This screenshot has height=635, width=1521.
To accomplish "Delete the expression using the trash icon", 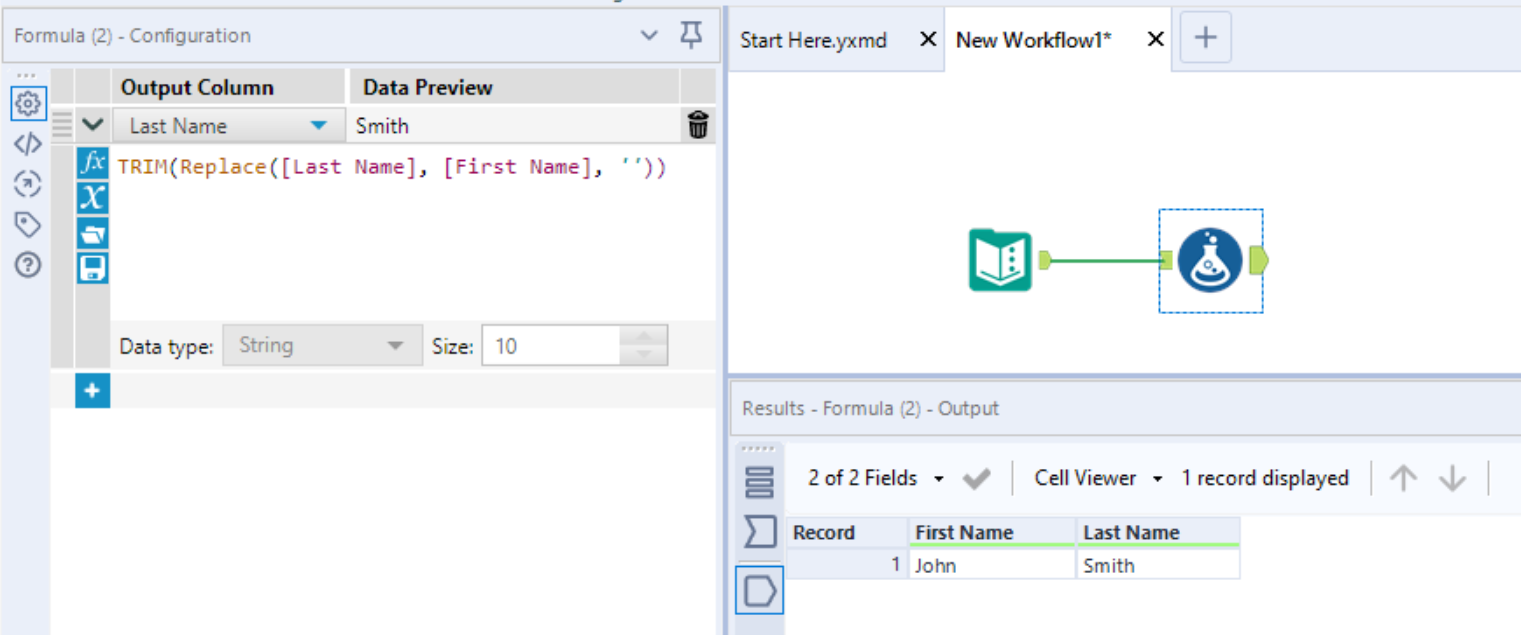I will (698, 125).
